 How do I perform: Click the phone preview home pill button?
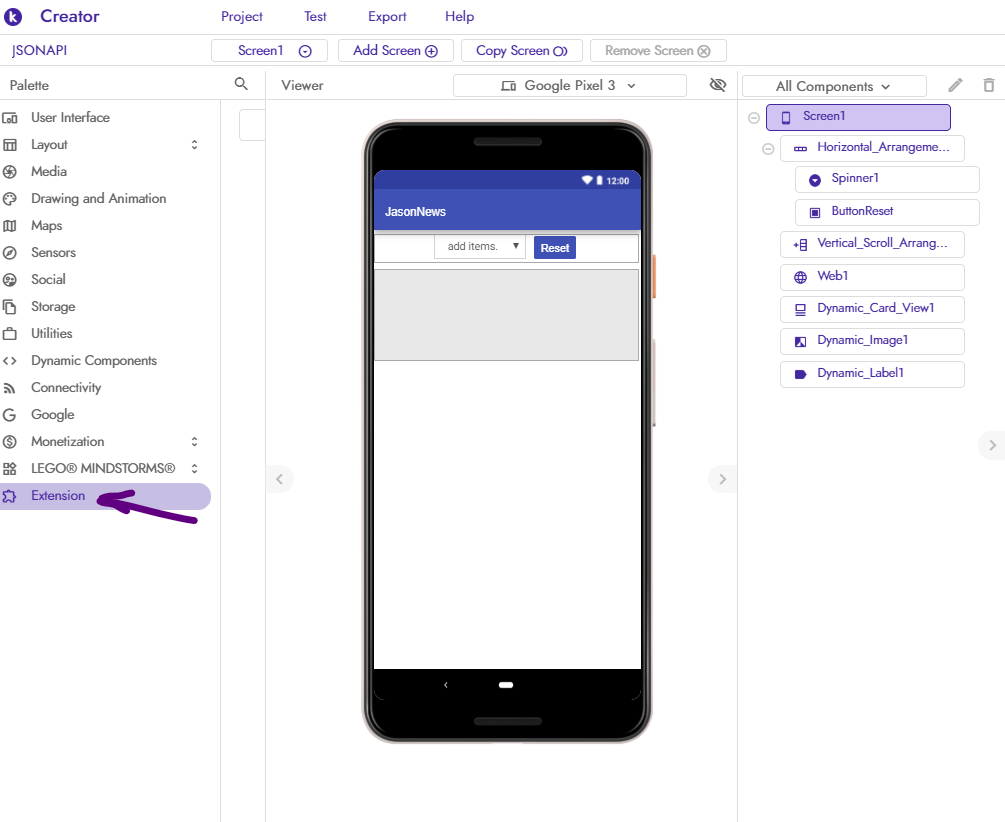[x=506, y=685]
